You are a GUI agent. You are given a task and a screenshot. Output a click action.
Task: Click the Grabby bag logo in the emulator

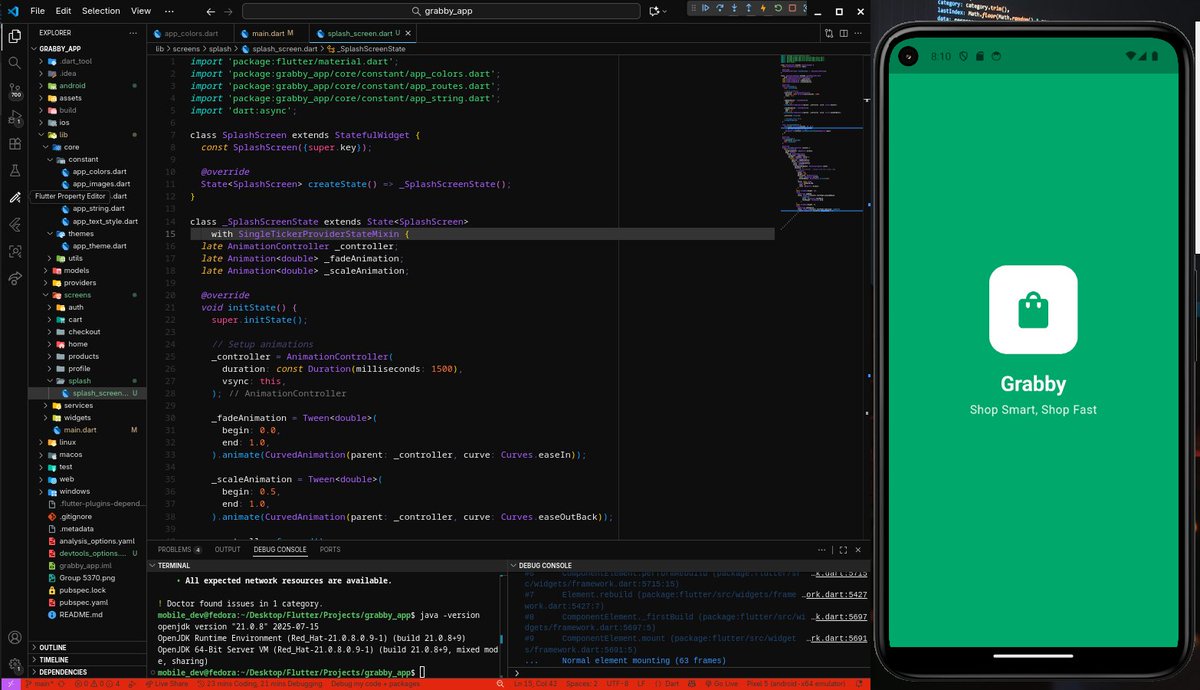tap(1033, 310)
